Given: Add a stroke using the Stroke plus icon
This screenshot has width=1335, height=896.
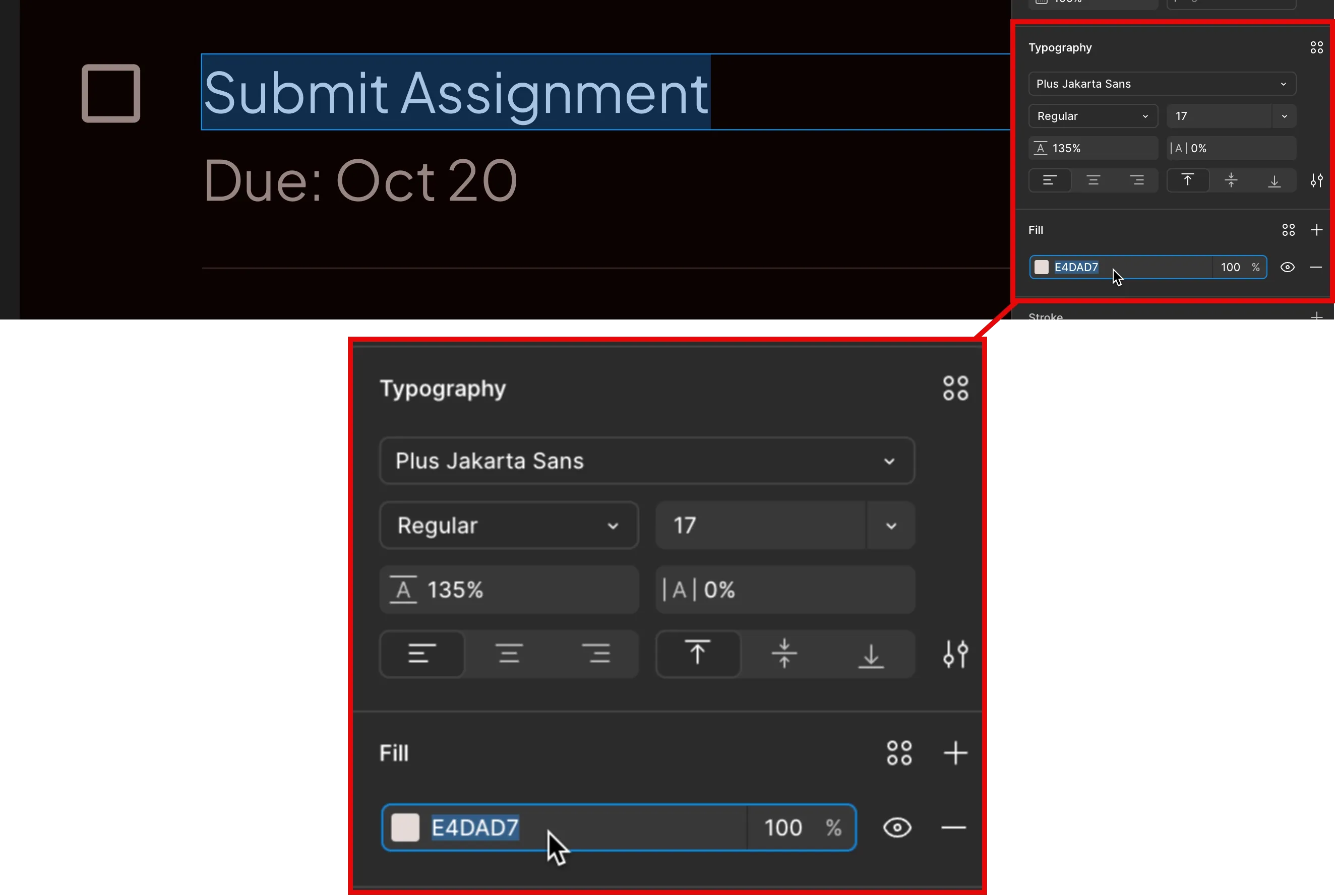Looking at the screenshot, I should coord(1317,317).
